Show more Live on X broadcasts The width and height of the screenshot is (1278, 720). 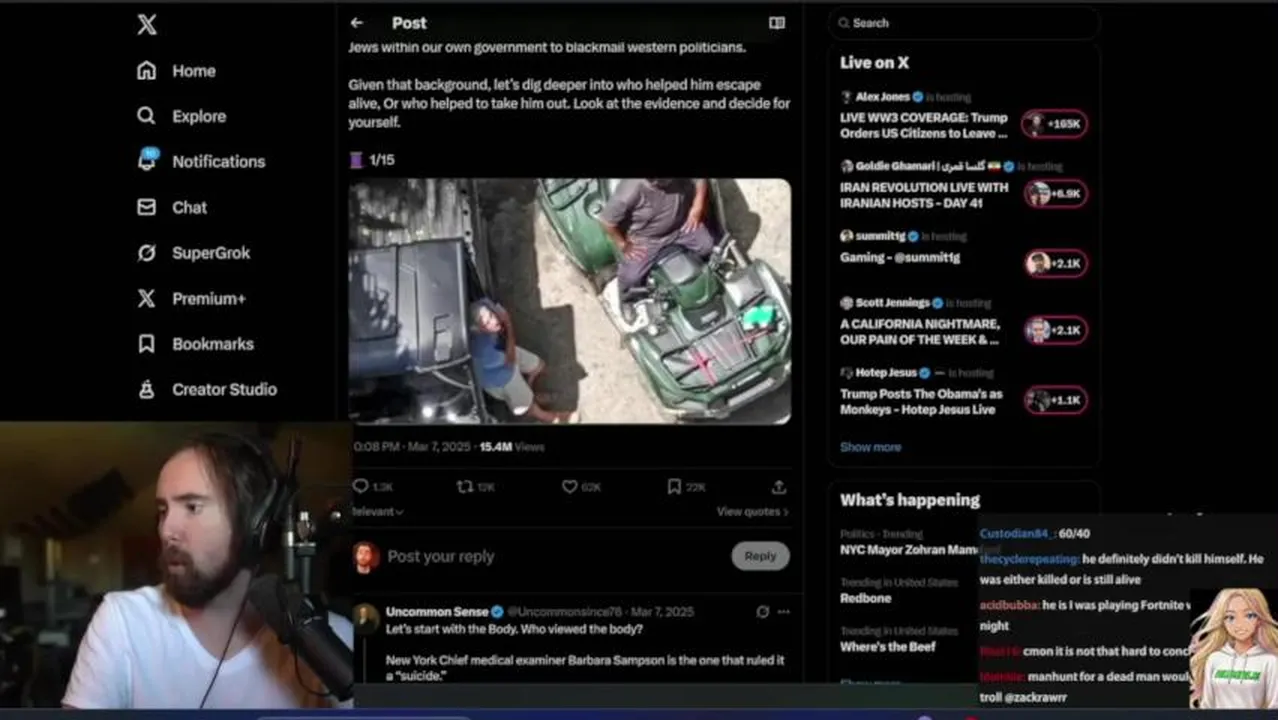(870, 447)
